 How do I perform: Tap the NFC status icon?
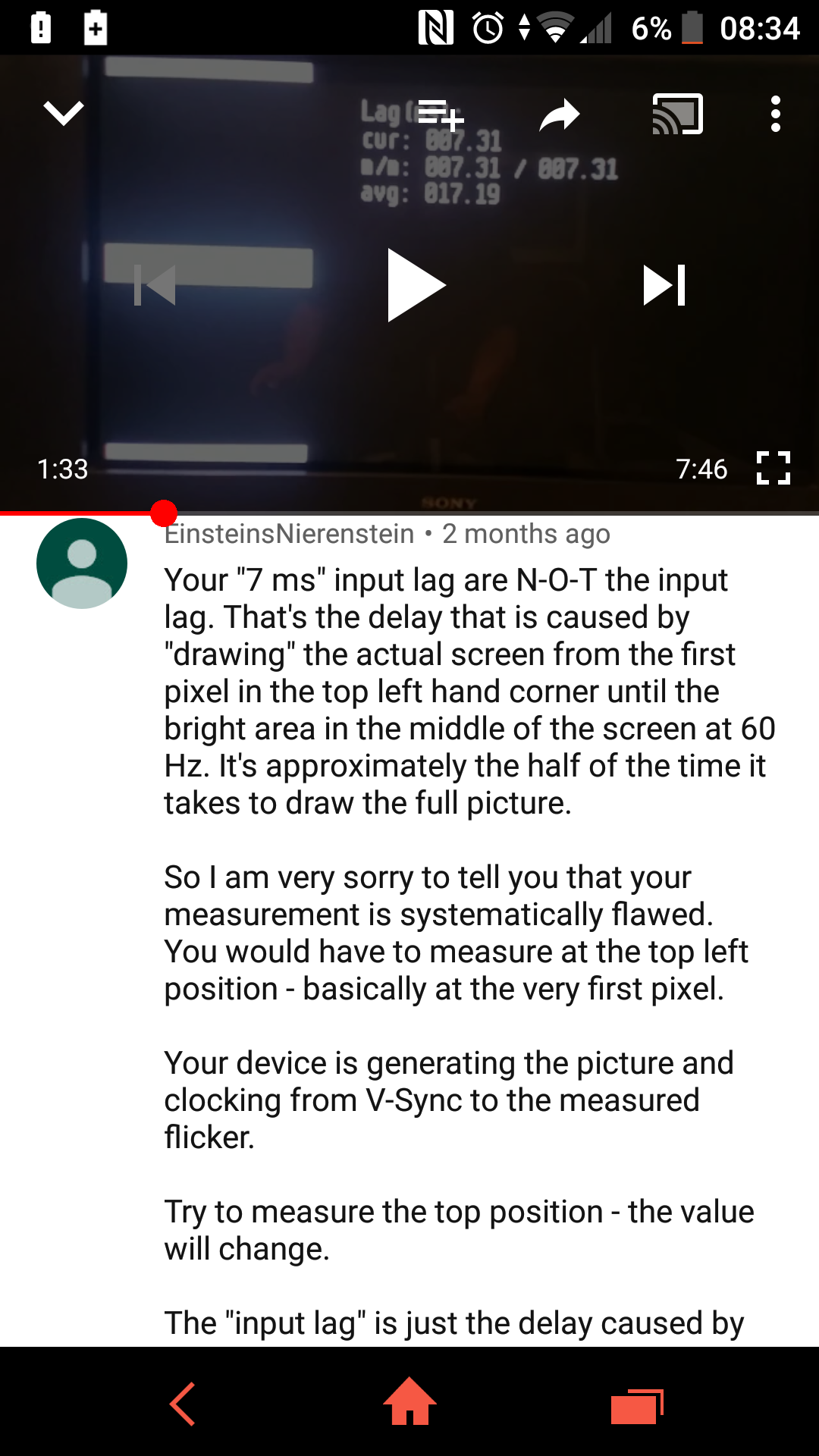[436, 28]
